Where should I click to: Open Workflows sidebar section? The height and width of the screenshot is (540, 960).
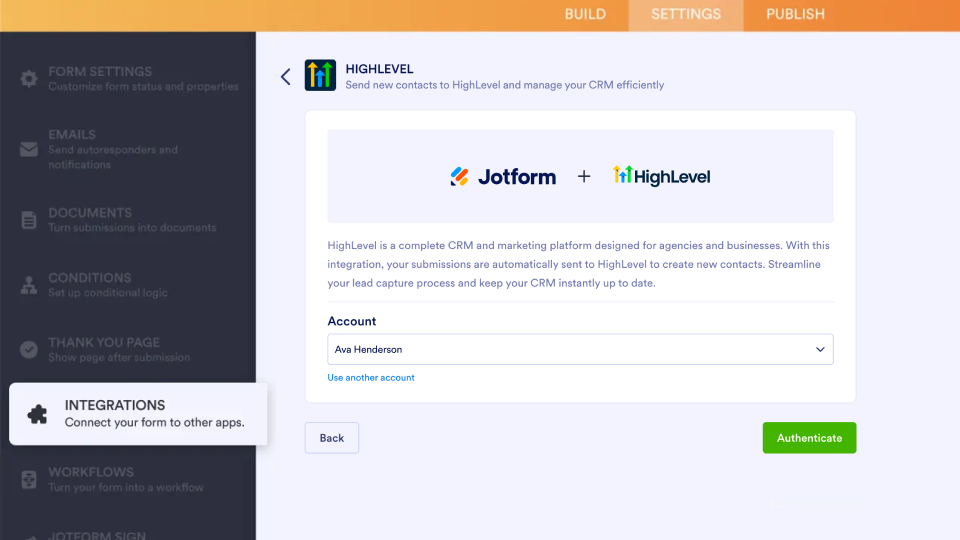[x=128, y=479]
